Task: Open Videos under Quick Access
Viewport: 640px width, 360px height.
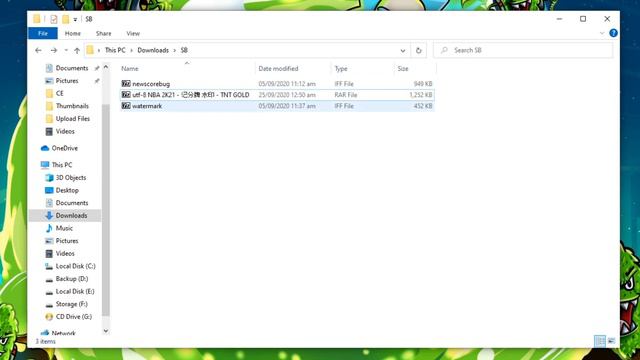Action: point(65,131)
